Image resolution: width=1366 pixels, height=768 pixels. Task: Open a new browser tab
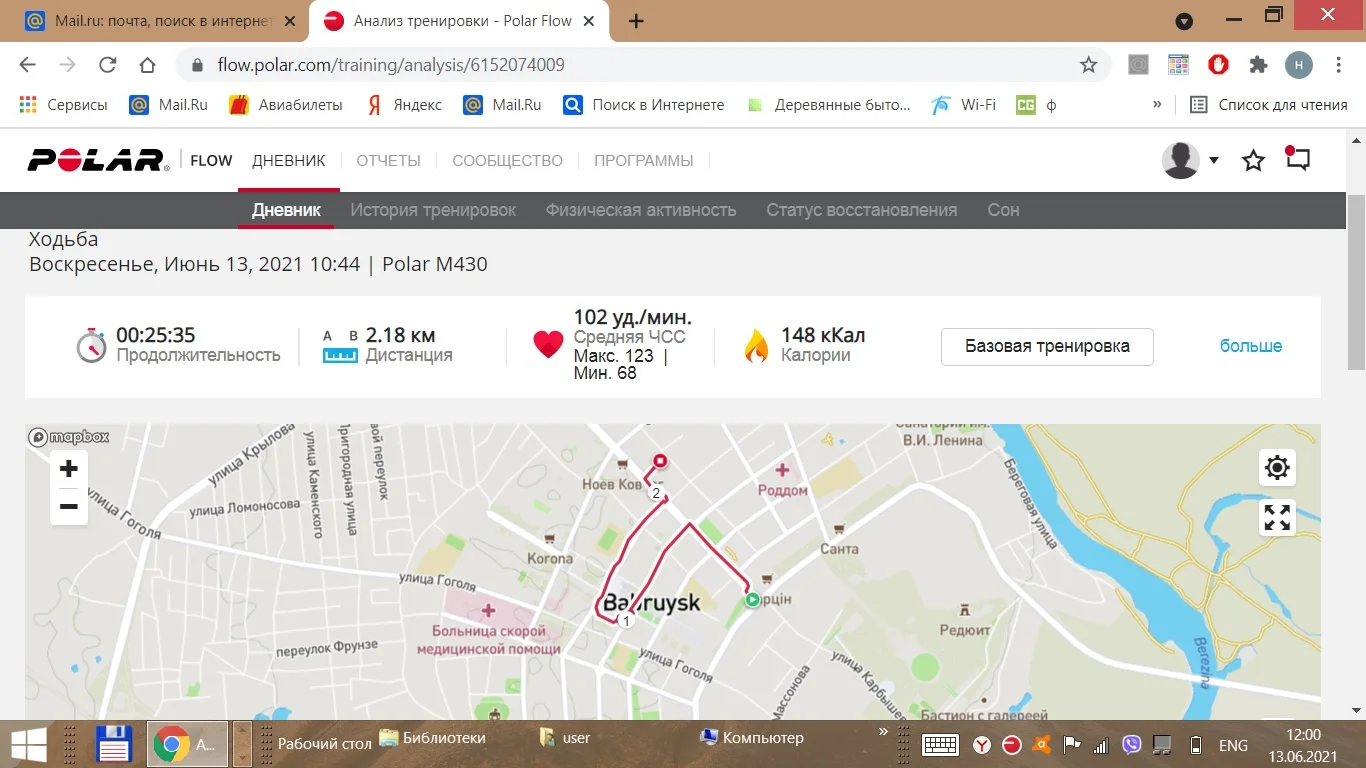tap(636, 21)
